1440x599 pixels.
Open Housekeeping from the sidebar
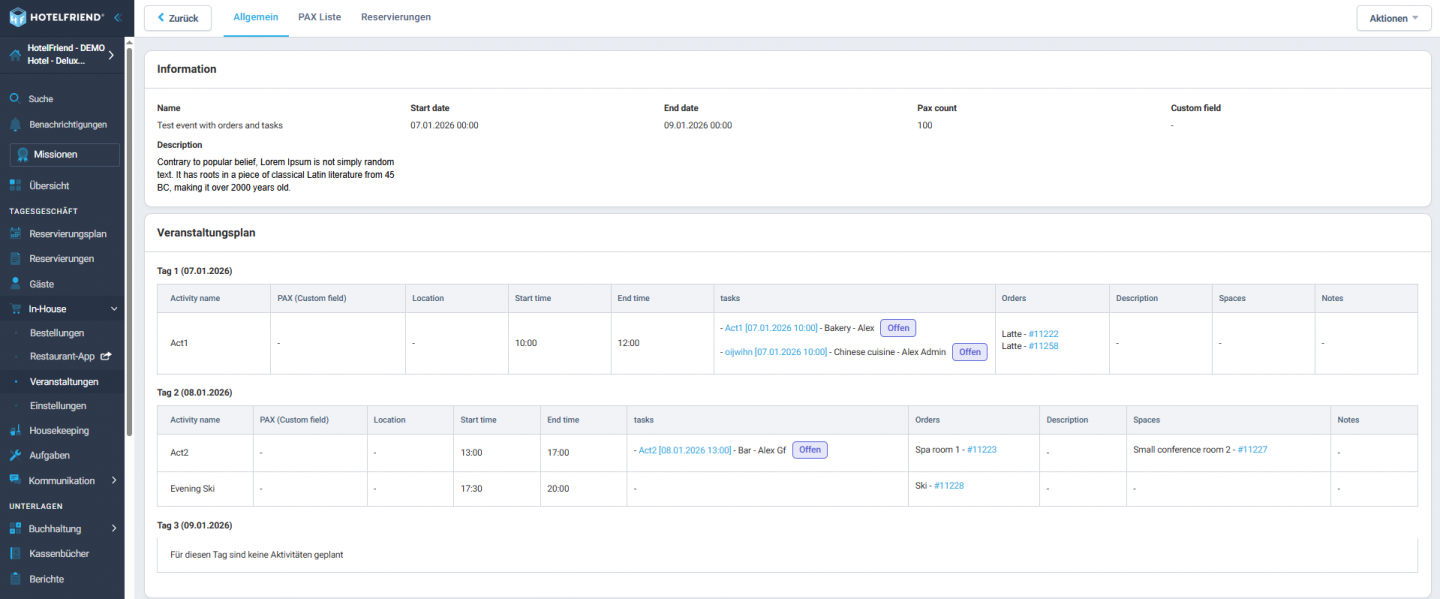click(59, 431)
